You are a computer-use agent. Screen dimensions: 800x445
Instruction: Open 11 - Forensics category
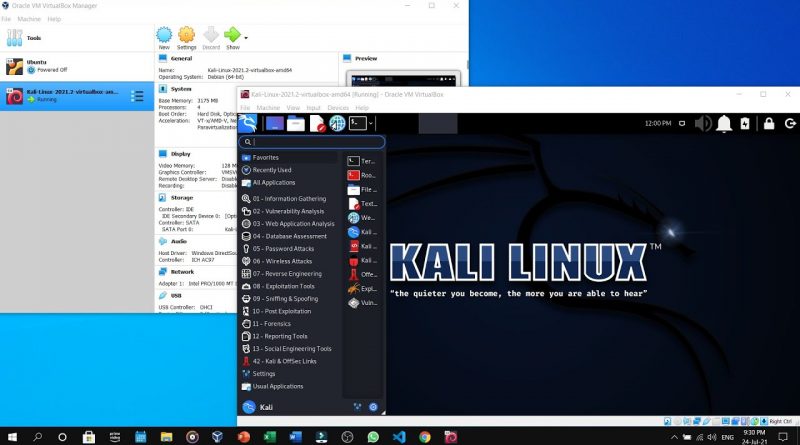pos(288,324)
